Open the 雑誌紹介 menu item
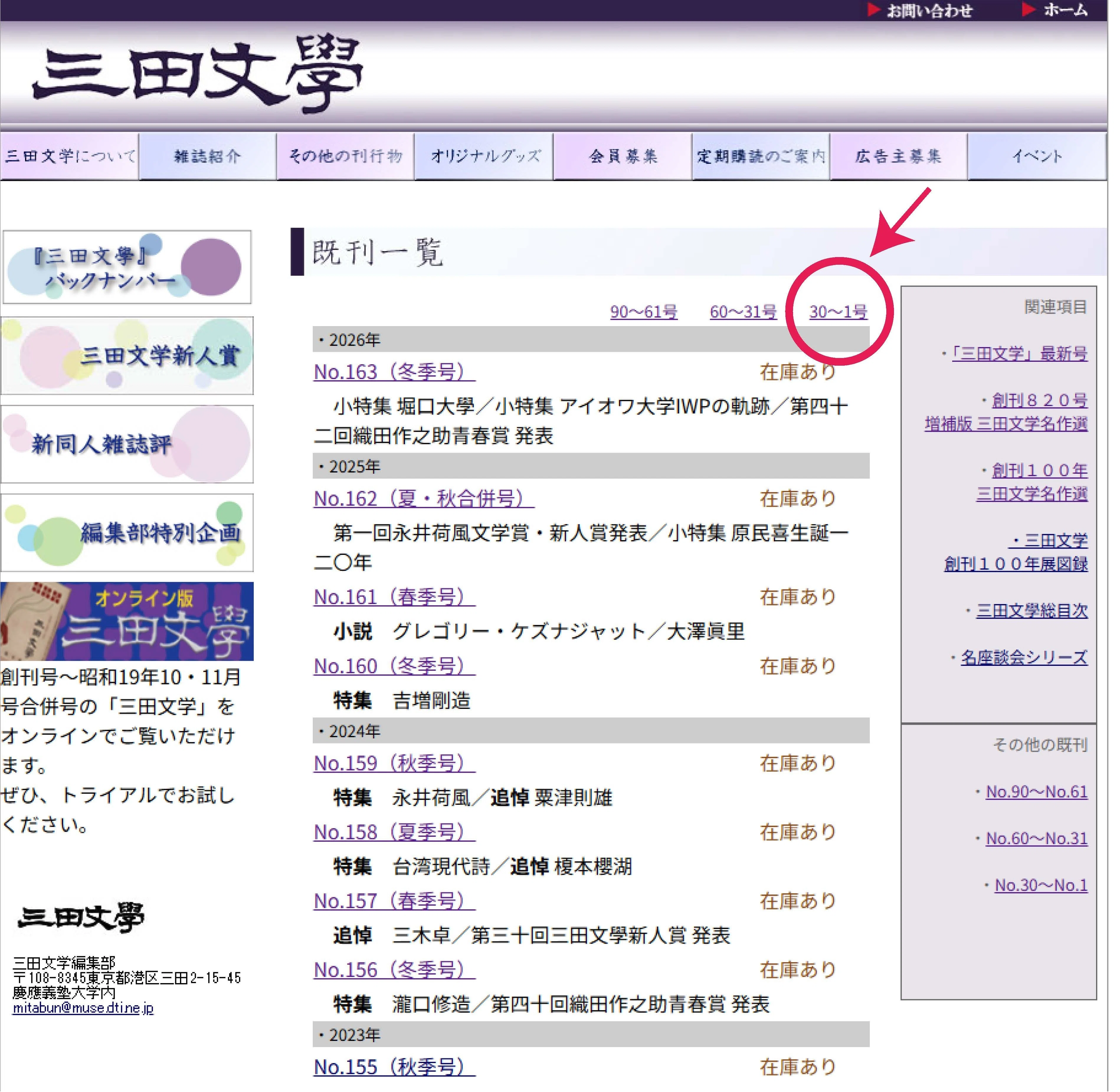The image size is (1120, 1092). click(x=208, y=156)
